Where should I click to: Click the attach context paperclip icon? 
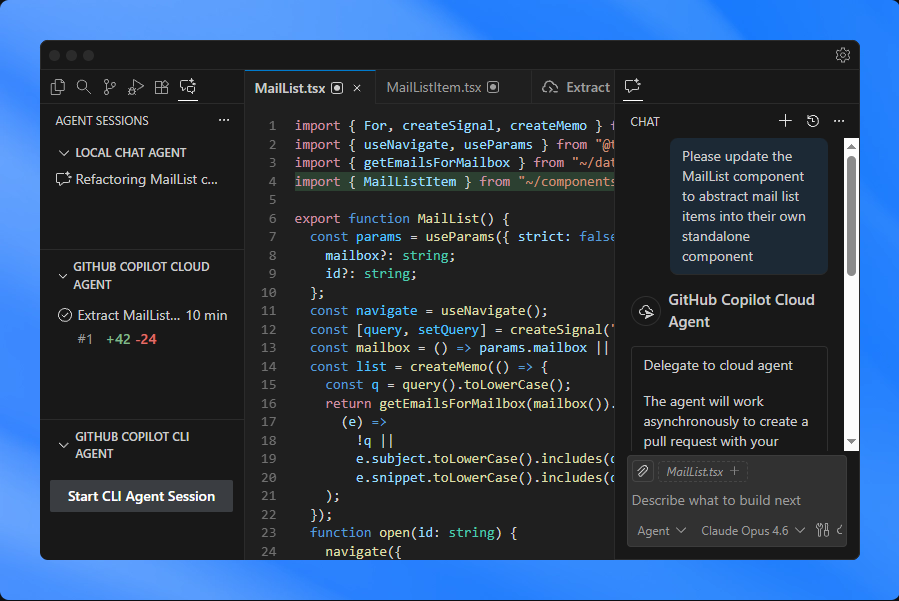[643, 471]
